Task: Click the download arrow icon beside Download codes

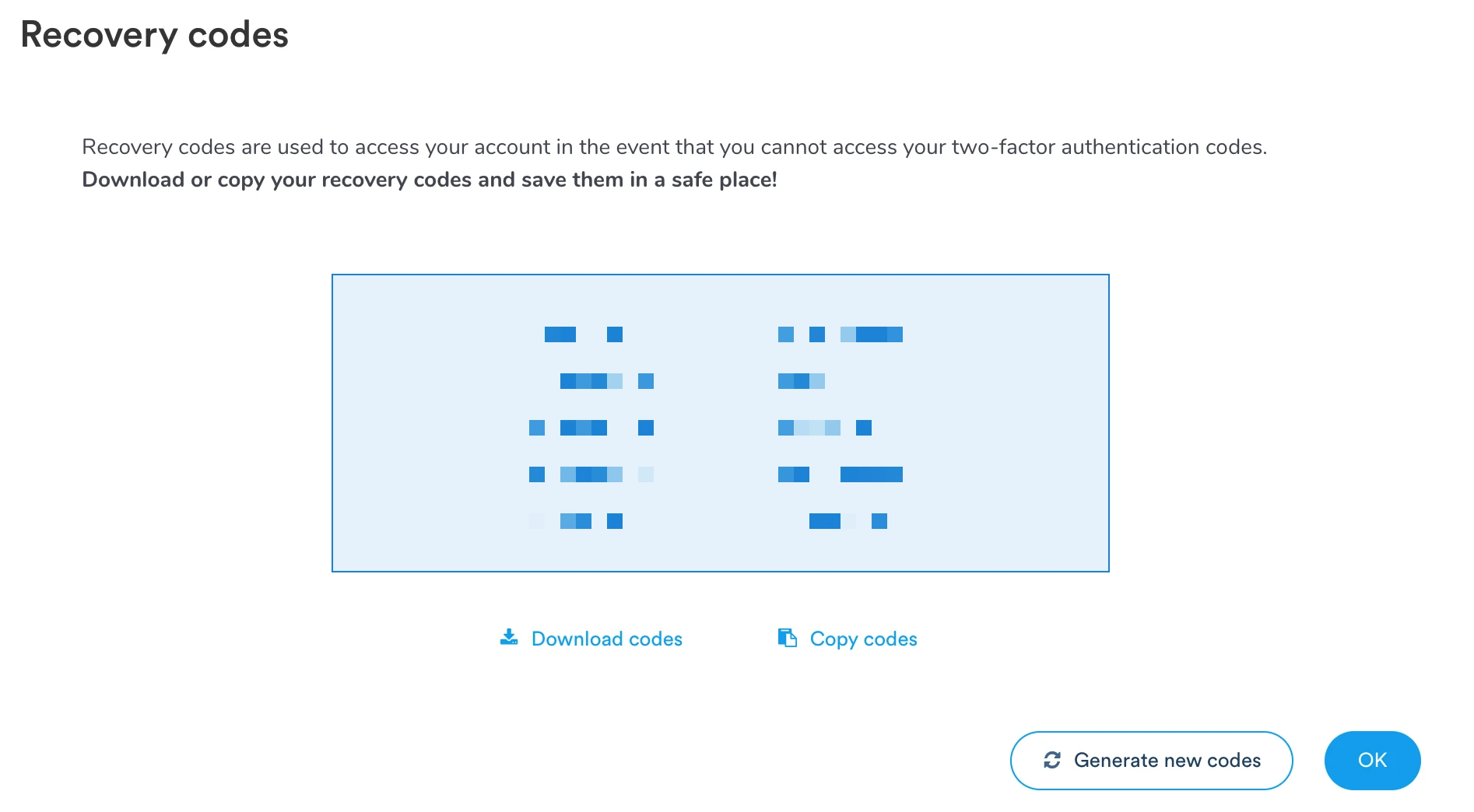Action: (510, 637)
